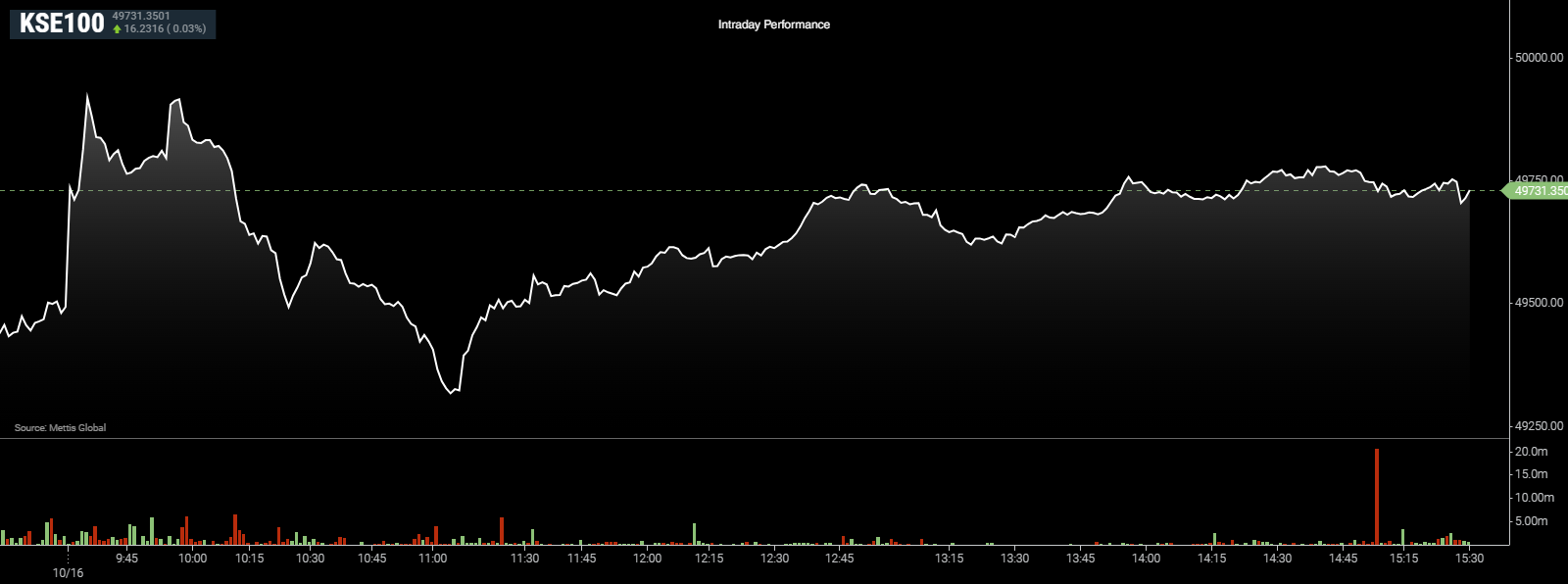Click the 20.0m volume axis label
This screenshot has width=1568, height=584.
pyautogui.click(x=1531, y=452)
